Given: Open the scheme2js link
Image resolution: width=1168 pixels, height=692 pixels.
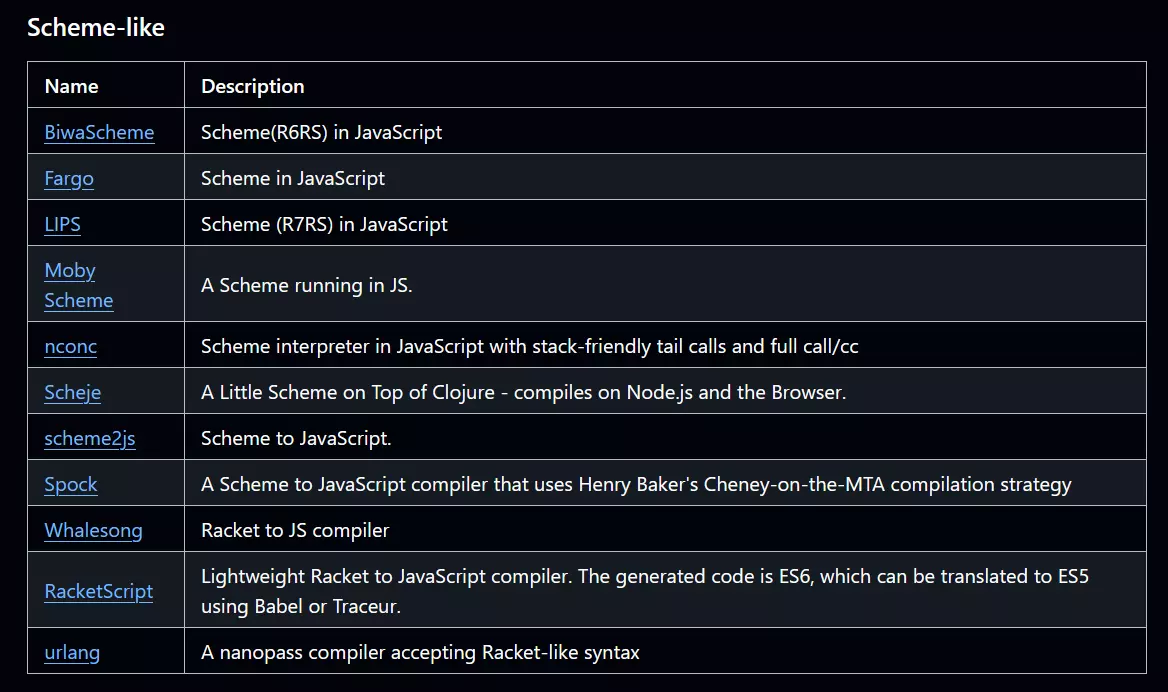Looking at the screenshot, I should [x=89, y=439].
